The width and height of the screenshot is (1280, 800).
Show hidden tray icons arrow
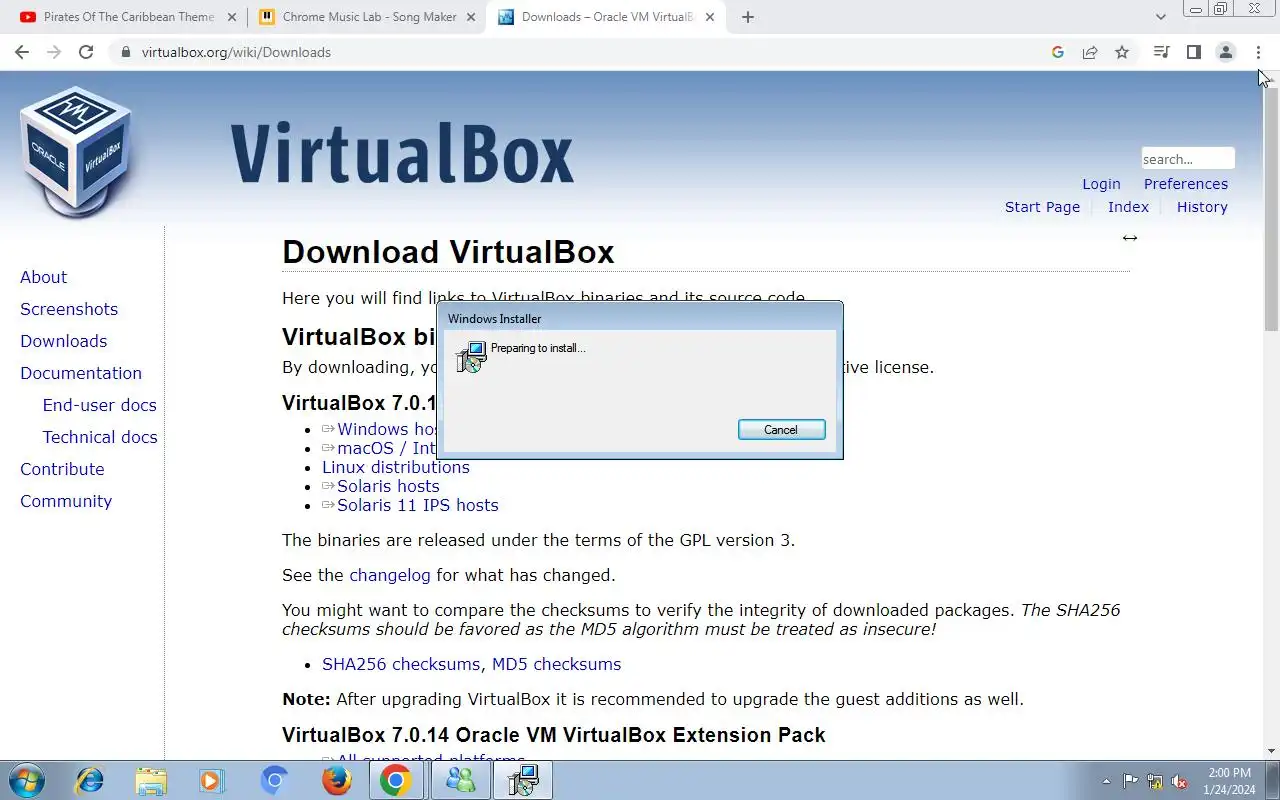tap(1106, 781)
